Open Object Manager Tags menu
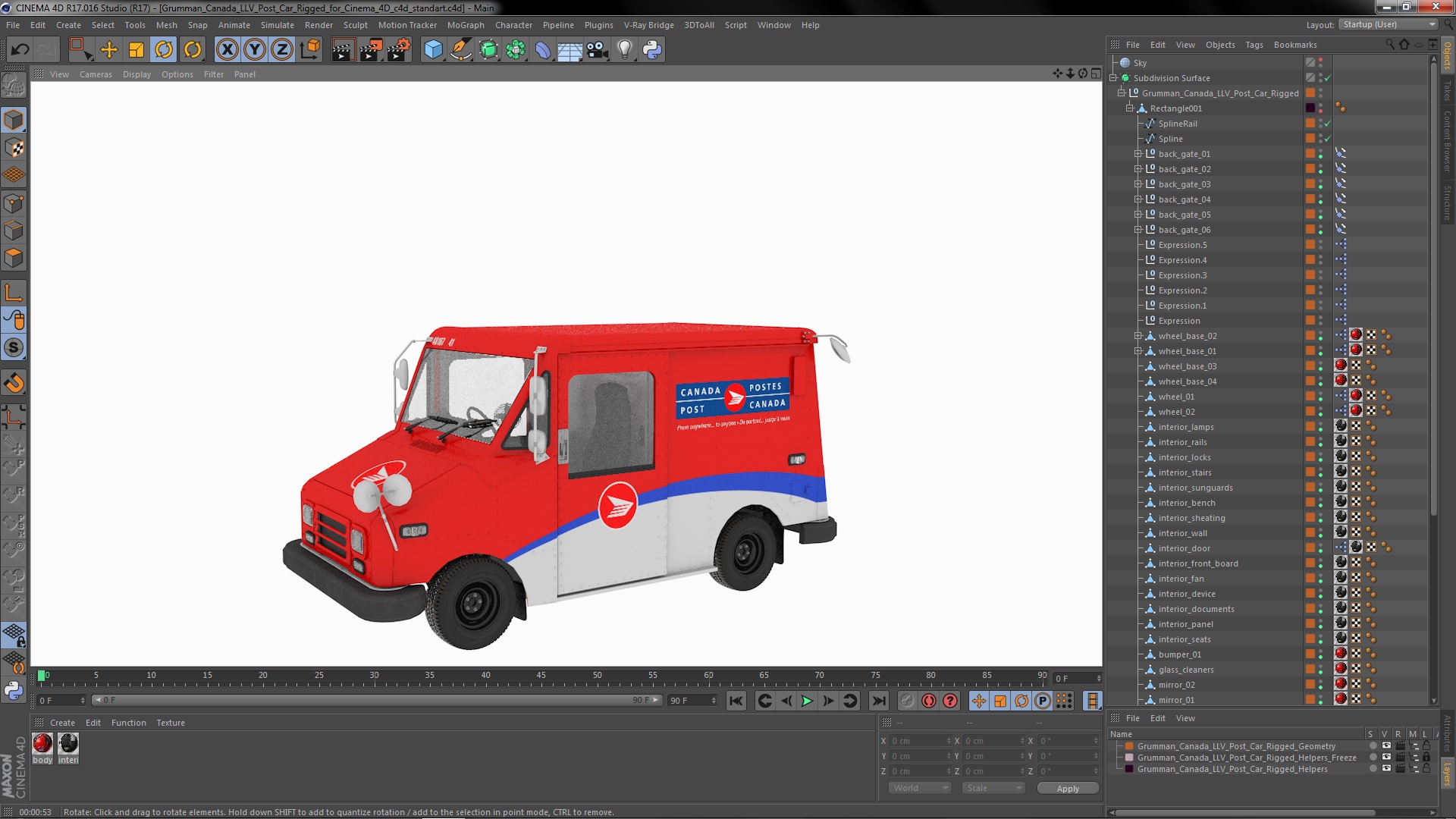The image size is (1456, 819). point(1254,45)
